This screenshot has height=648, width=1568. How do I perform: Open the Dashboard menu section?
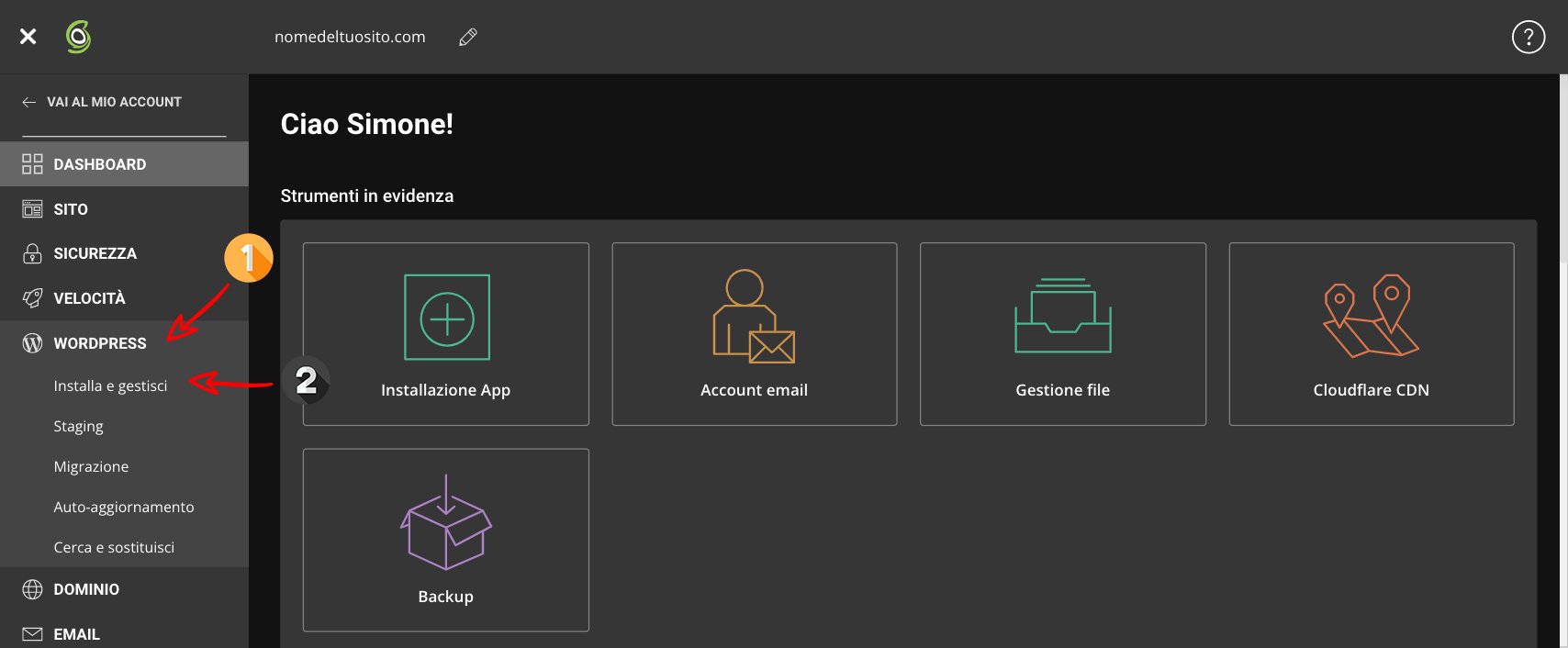pyautogui.click(x=124, y=164)
